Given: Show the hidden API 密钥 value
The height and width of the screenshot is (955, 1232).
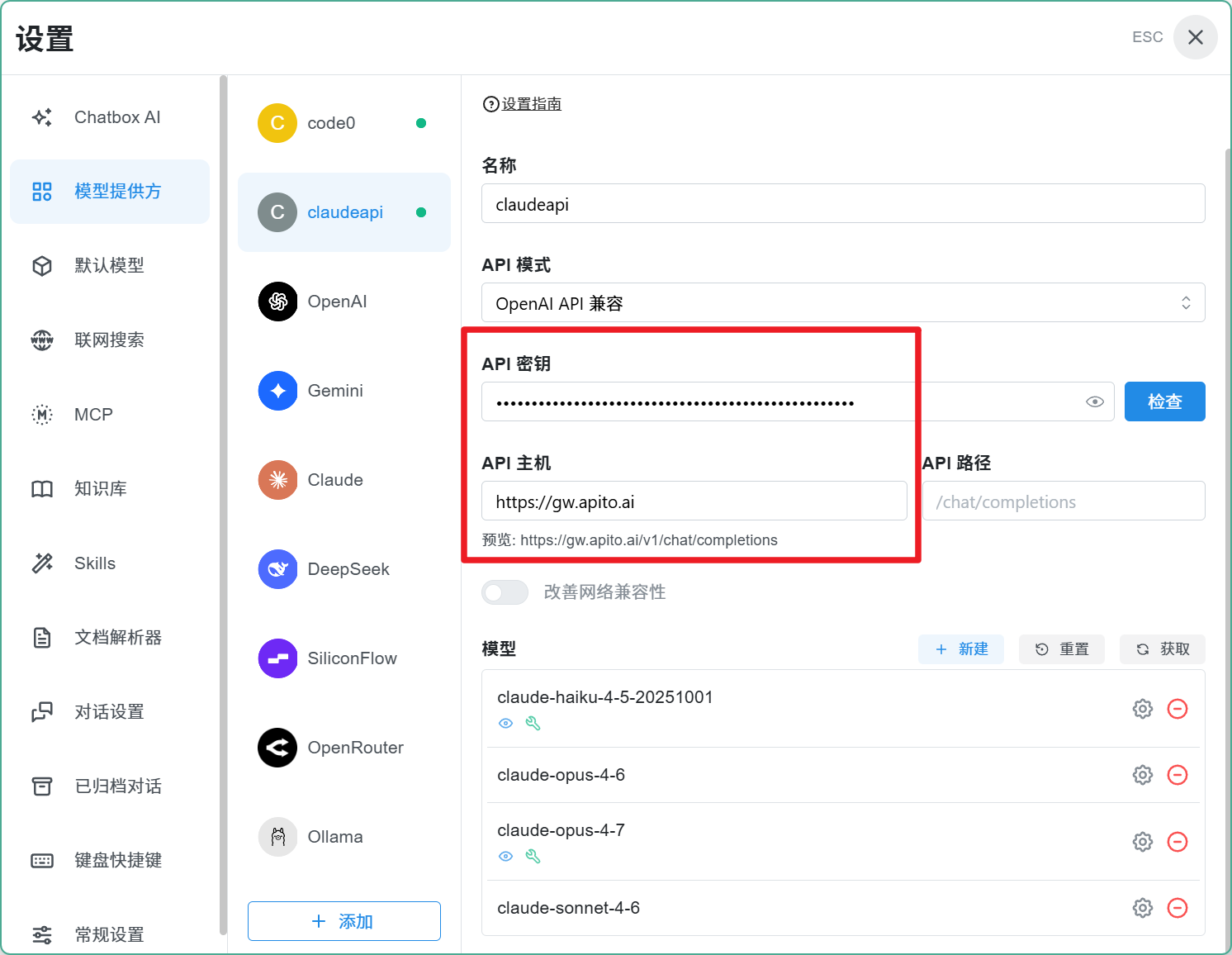Looking at the screenshot, I should [x=1095, y=401].
